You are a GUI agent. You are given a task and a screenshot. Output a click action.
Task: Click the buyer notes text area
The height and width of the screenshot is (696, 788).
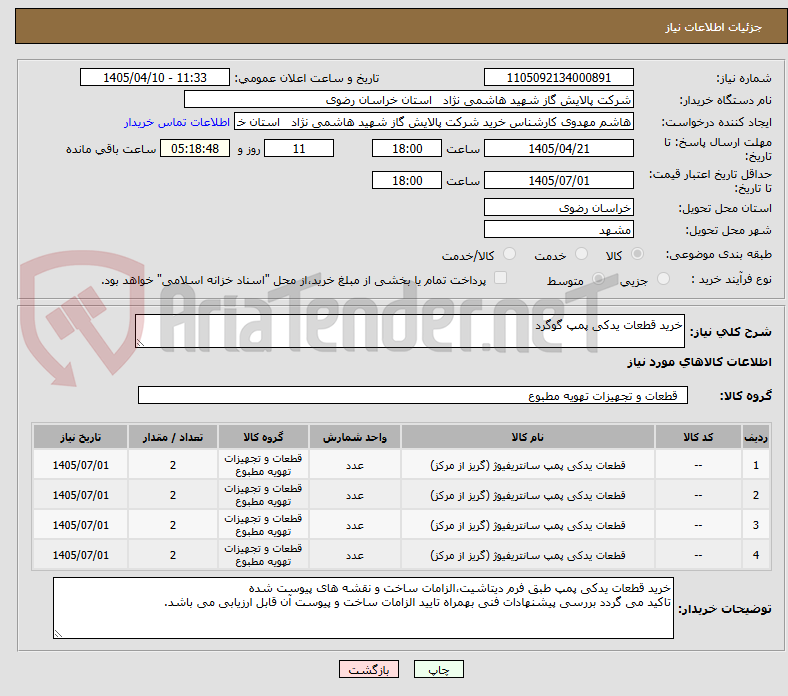click(363, 608)
